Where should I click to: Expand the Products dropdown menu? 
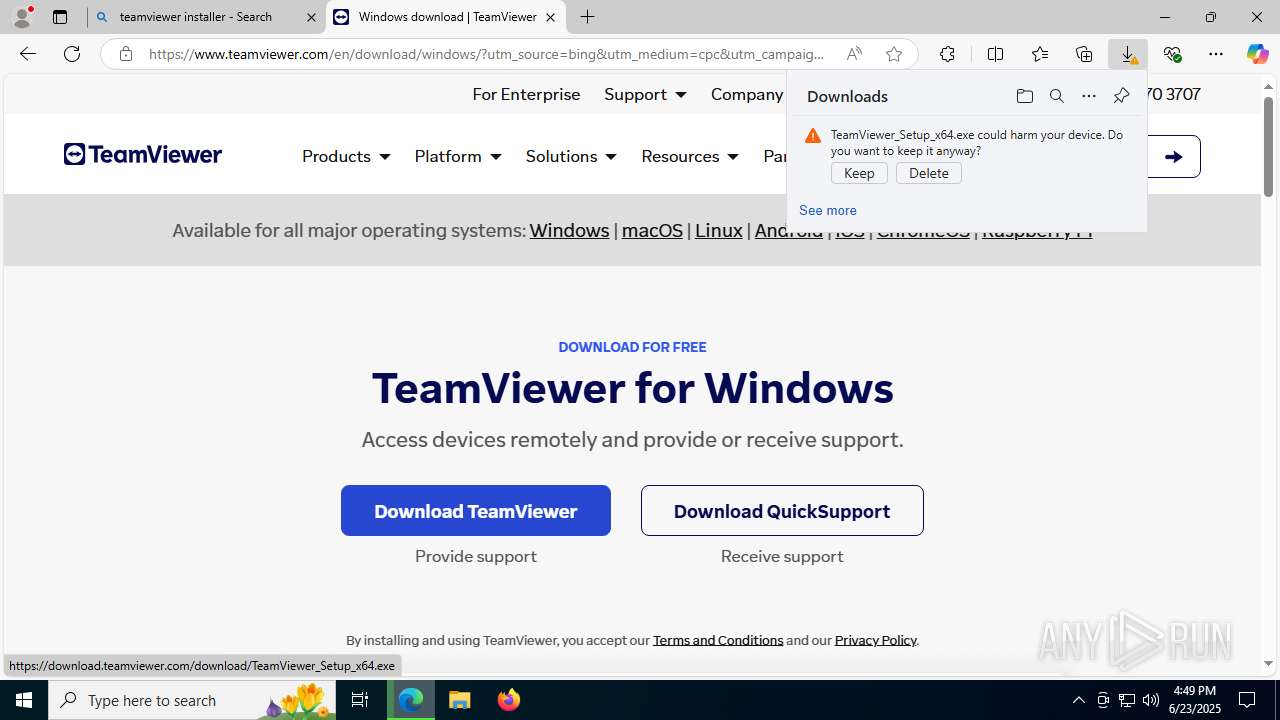coord(346,156)
